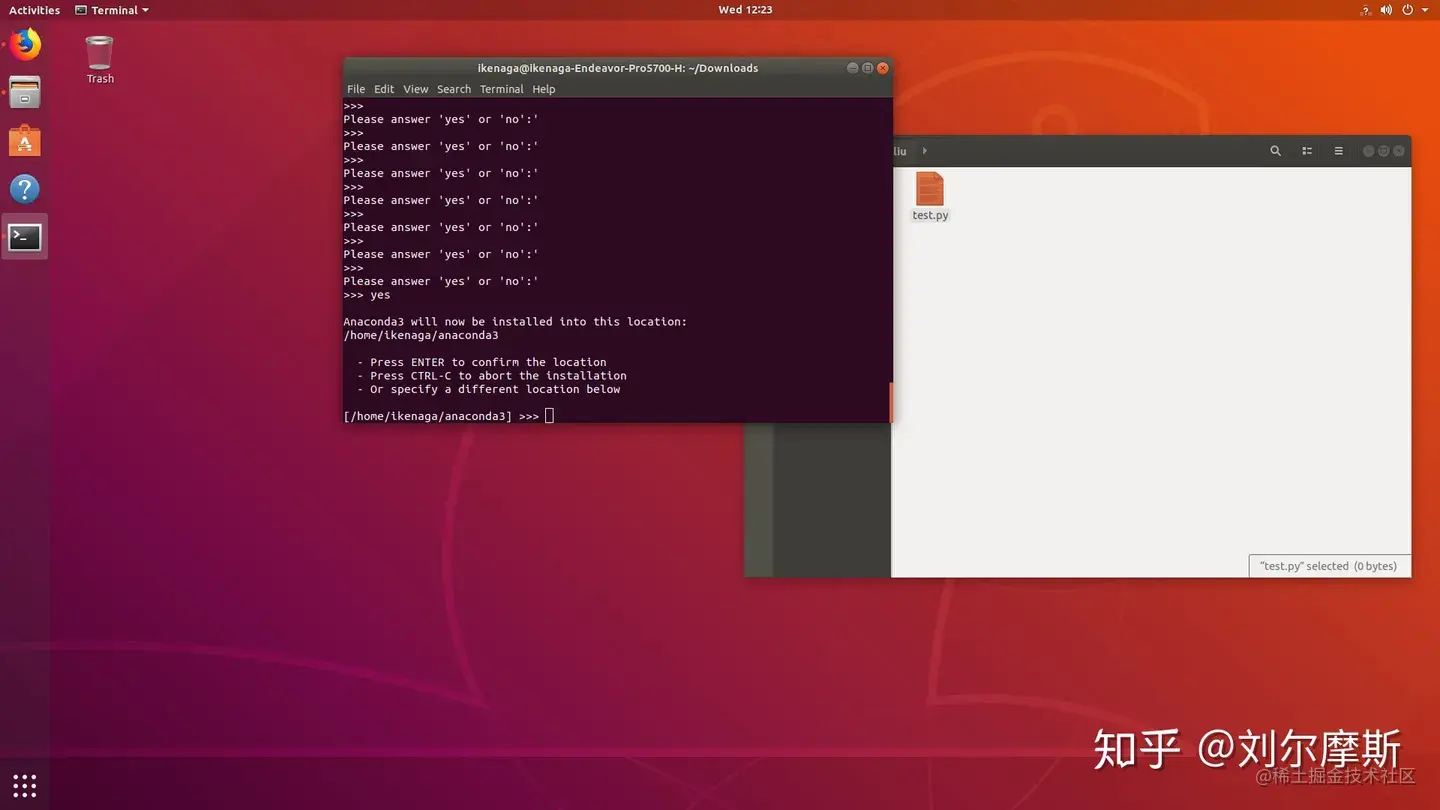The height and width of the screenshot is (810, 1440).
Task: Show Applications grid in the dock
Action: [25, 785]
